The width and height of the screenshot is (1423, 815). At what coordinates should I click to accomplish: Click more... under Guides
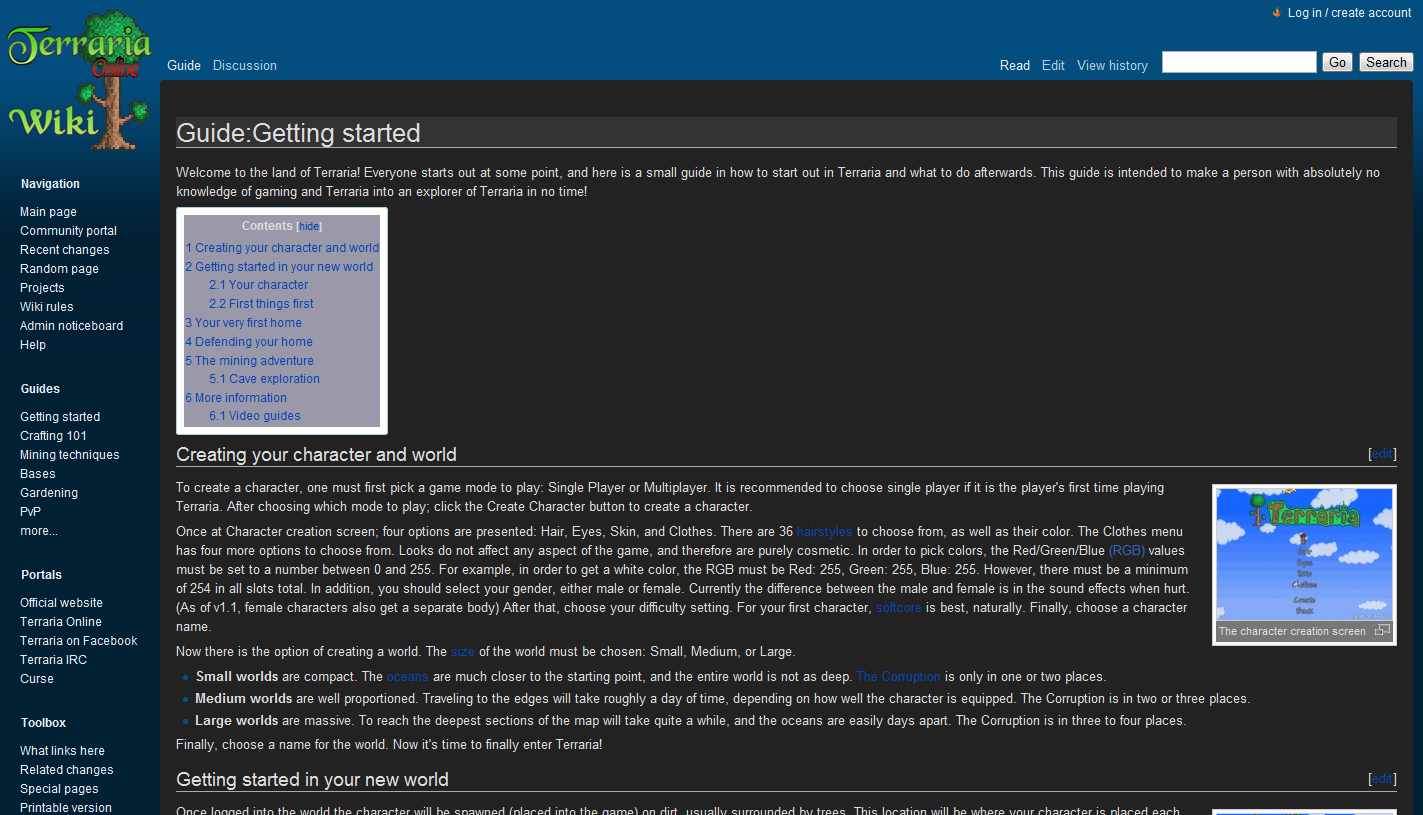pos(39,531)
